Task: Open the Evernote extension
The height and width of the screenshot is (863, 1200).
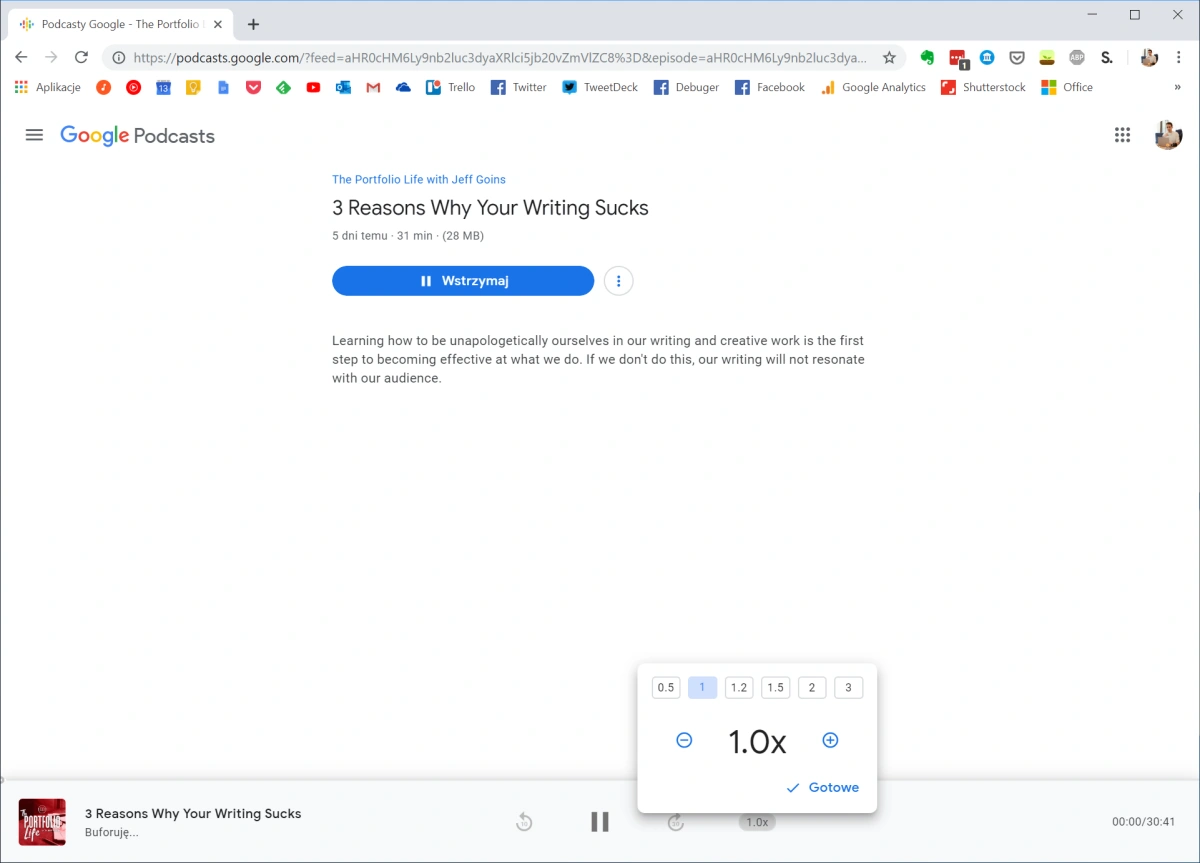Action: point(927,57)
